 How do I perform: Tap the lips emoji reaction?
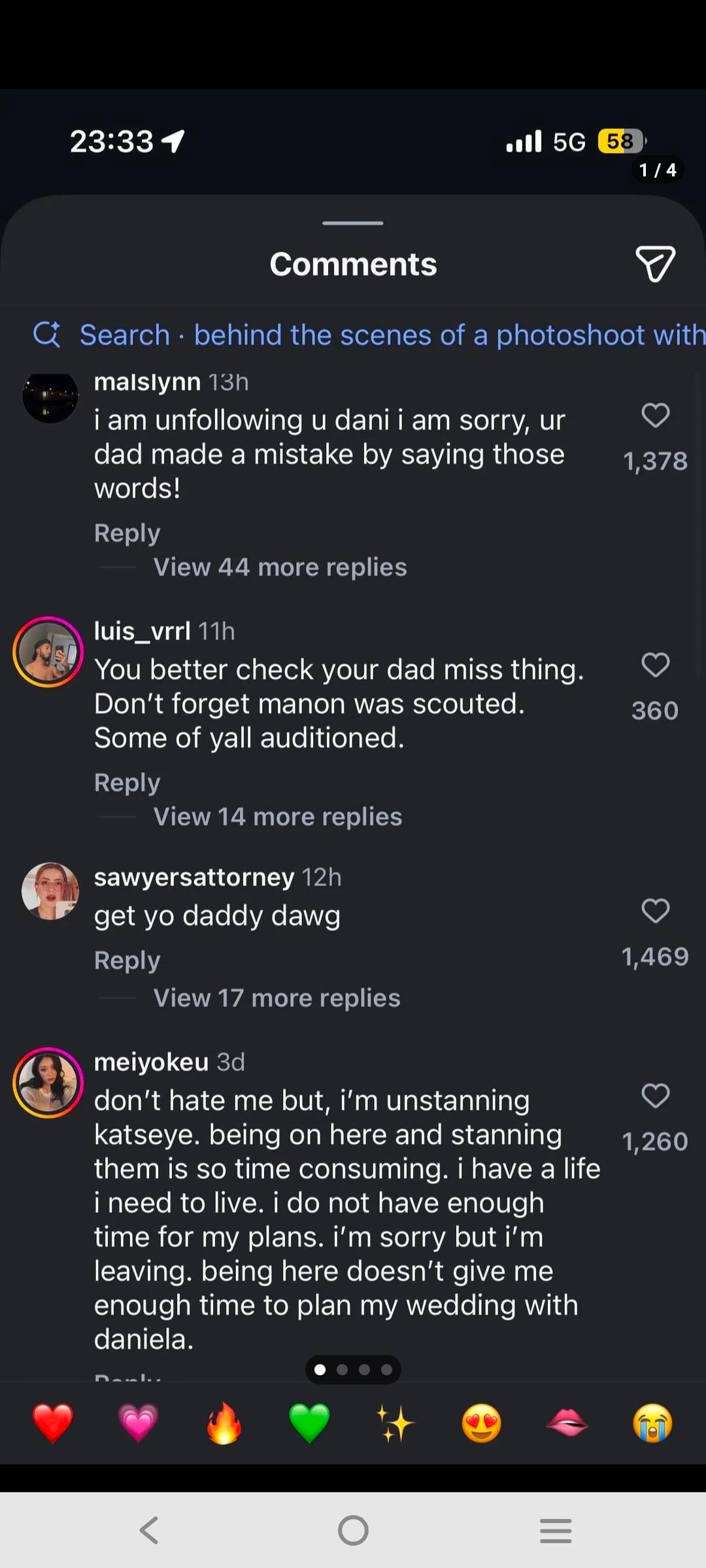pyautogui.click(x=567, y=1422)
